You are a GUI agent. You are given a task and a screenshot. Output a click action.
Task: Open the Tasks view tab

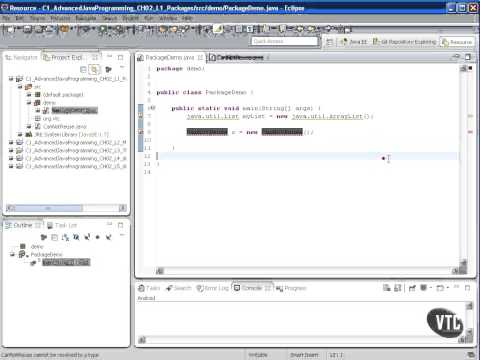coord(149,288)
